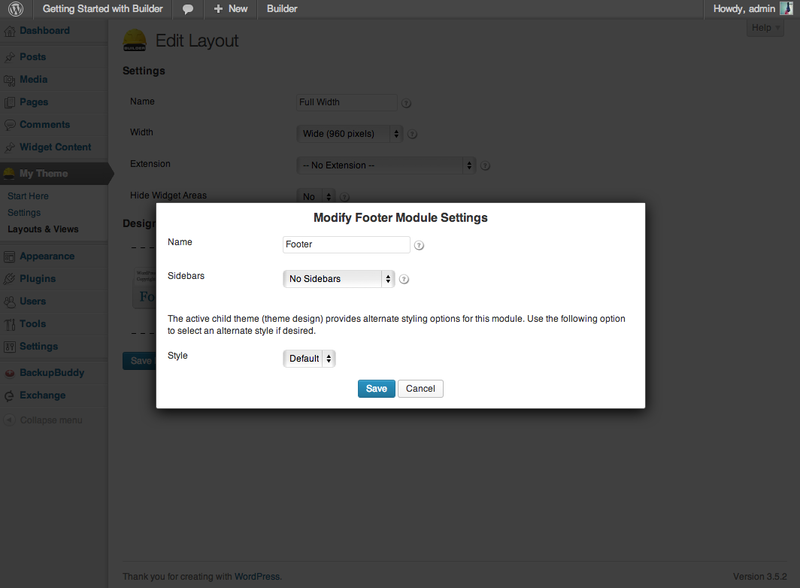Click the Collapse menu arrow icon
Screen dimensions: 800x588
[x=9, y=420]
